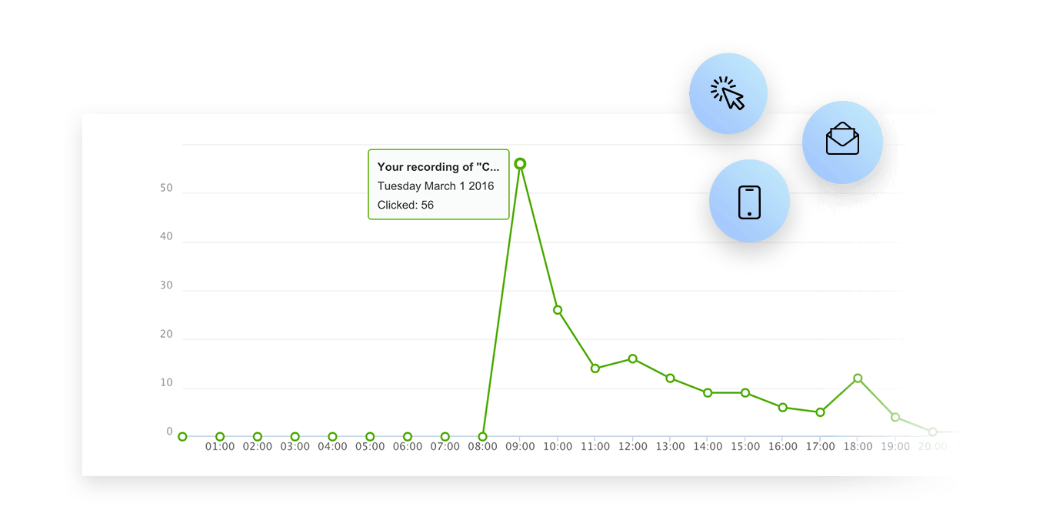Image resolution: width=1052 pixels, height=526 pixels.
Task: Select the data point at 13:00
Action: pos(670,378)
